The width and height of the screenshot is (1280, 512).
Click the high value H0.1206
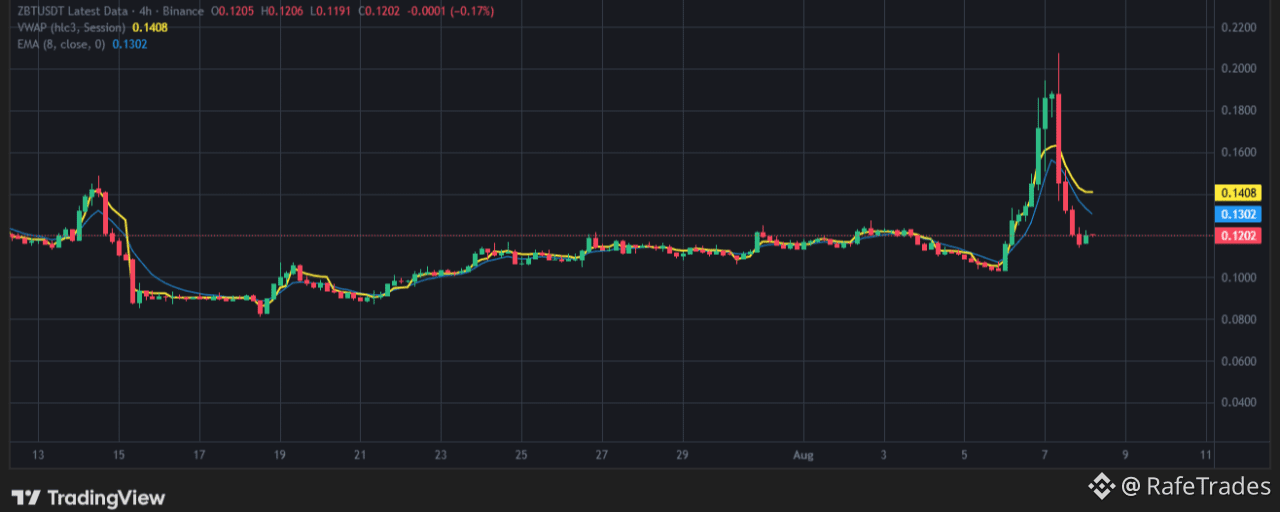point(281,10)
